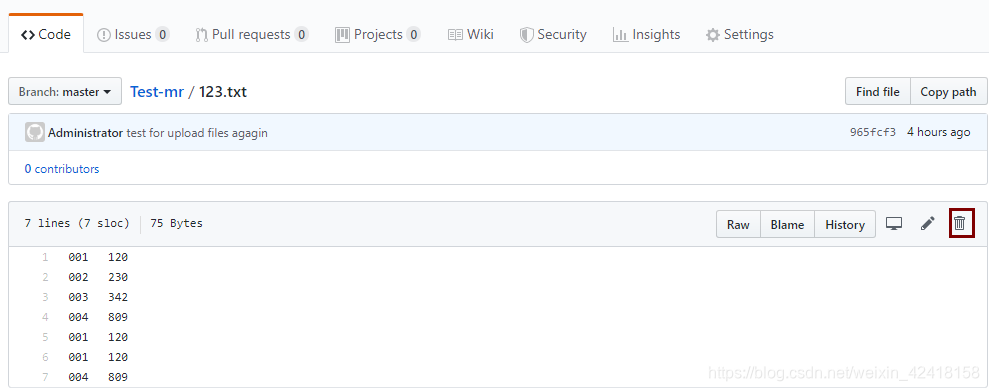The height and width of the screenshot is (391, 989).
Task: Click the Copy path button
Action: tap(948, 92)
